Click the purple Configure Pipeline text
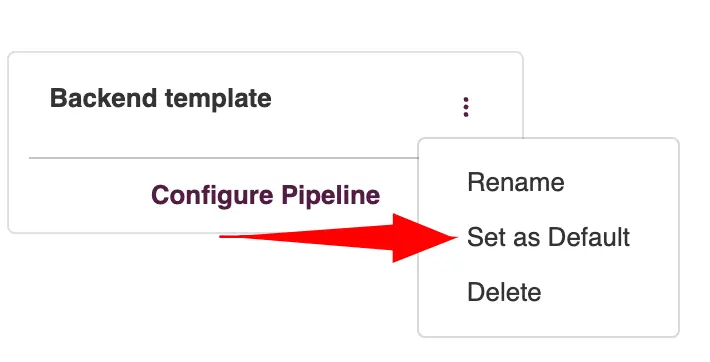710x362 pixels. point(265,195)
